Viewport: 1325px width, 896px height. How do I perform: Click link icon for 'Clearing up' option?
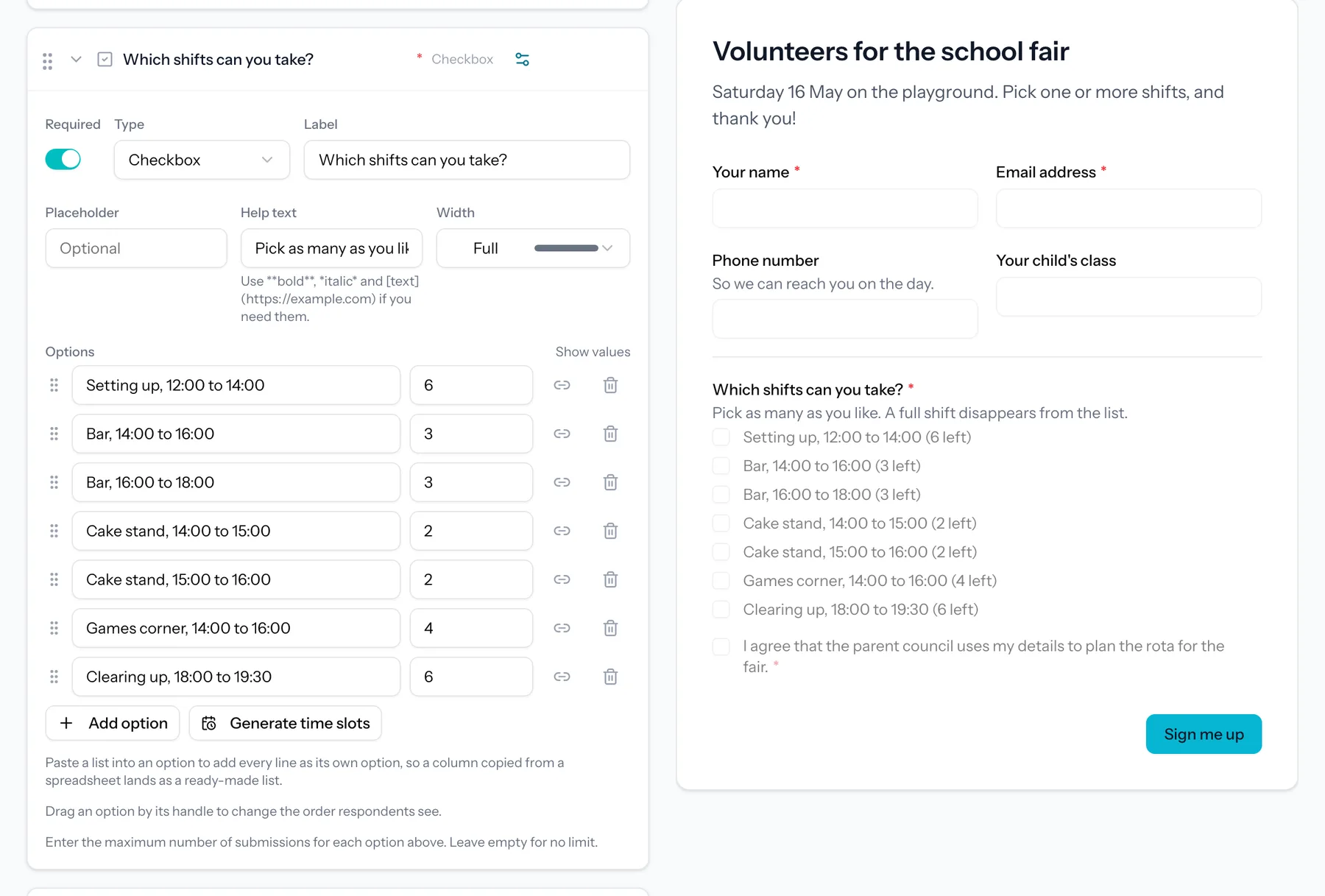coord(562,677)
